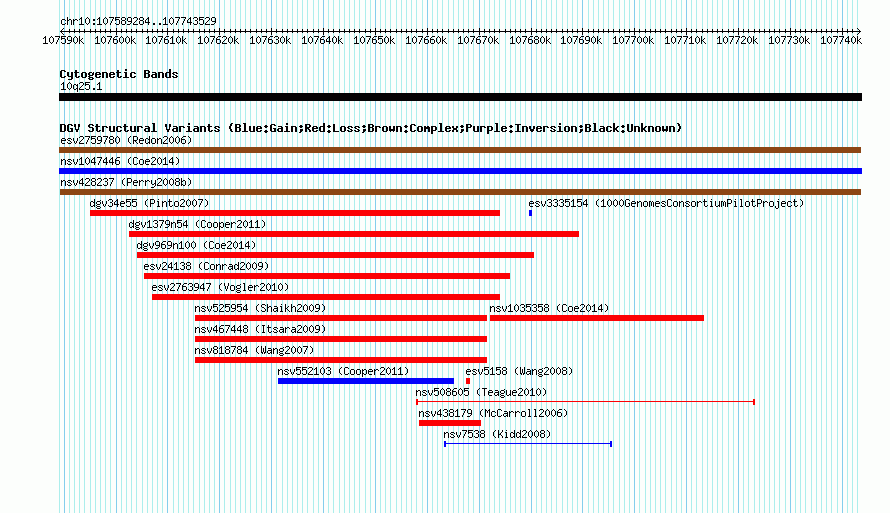The width and height of the screenshot is (890, 513).
Task: Select the dgv1379n54 (Cooper2011) red bar
Action: 354,234
